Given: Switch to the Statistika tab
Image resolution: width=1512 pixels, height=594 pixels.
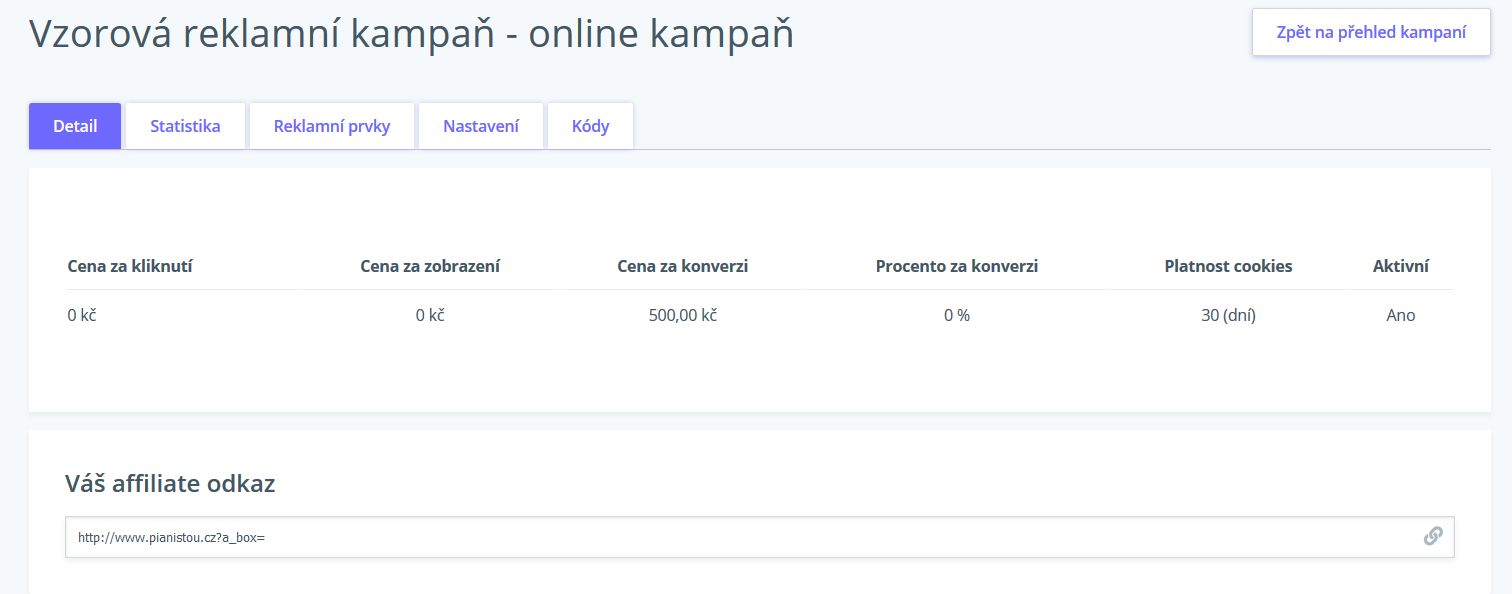Looking at the screenshot, I should point(185,126).
